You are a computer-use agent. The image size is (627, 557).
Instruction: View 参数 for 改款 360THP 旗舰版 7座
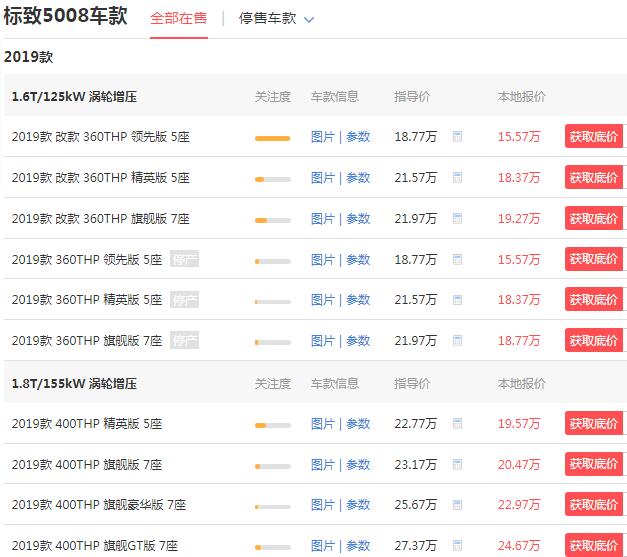pyautogui.click(x=358, y=219)
